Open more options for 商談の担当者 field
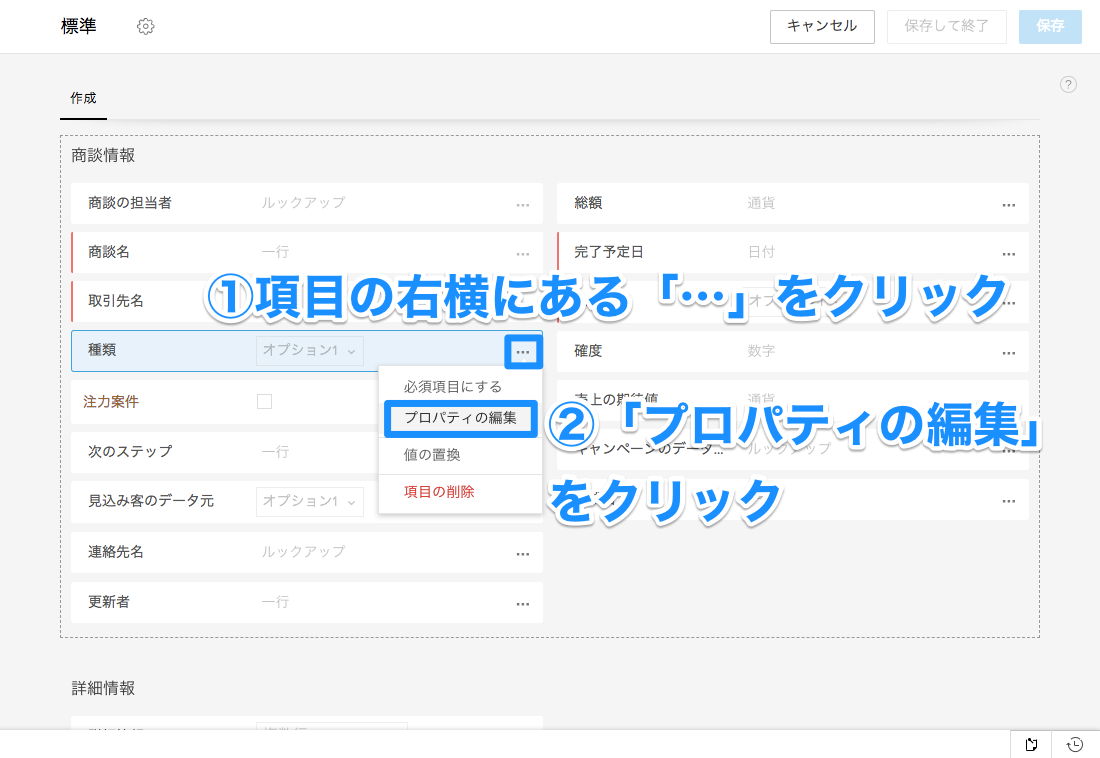The width and height of the screenshot is (1100, 758). (523, 205)
